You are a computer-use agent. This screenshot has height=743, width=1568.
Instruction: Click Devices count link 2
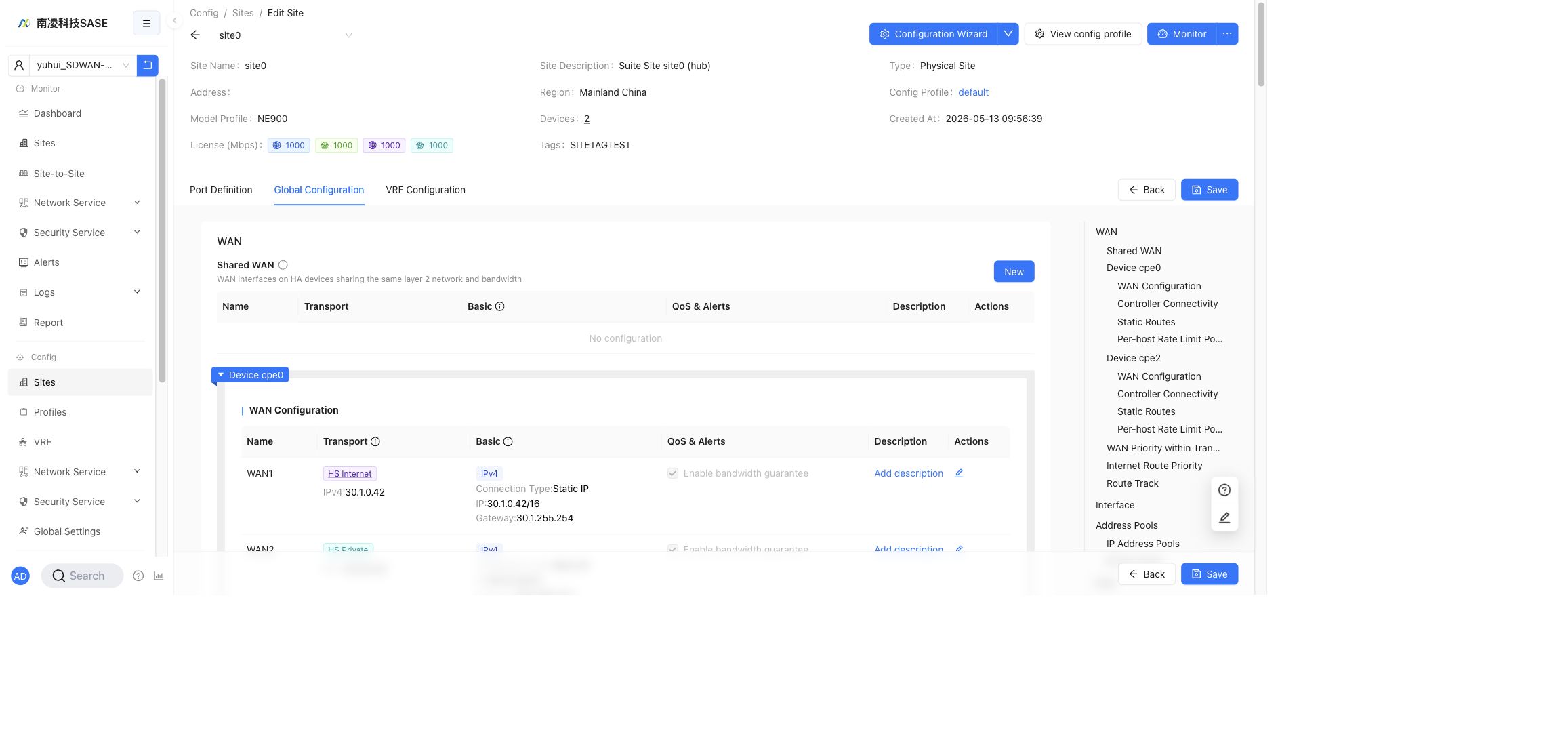point(587,119)
